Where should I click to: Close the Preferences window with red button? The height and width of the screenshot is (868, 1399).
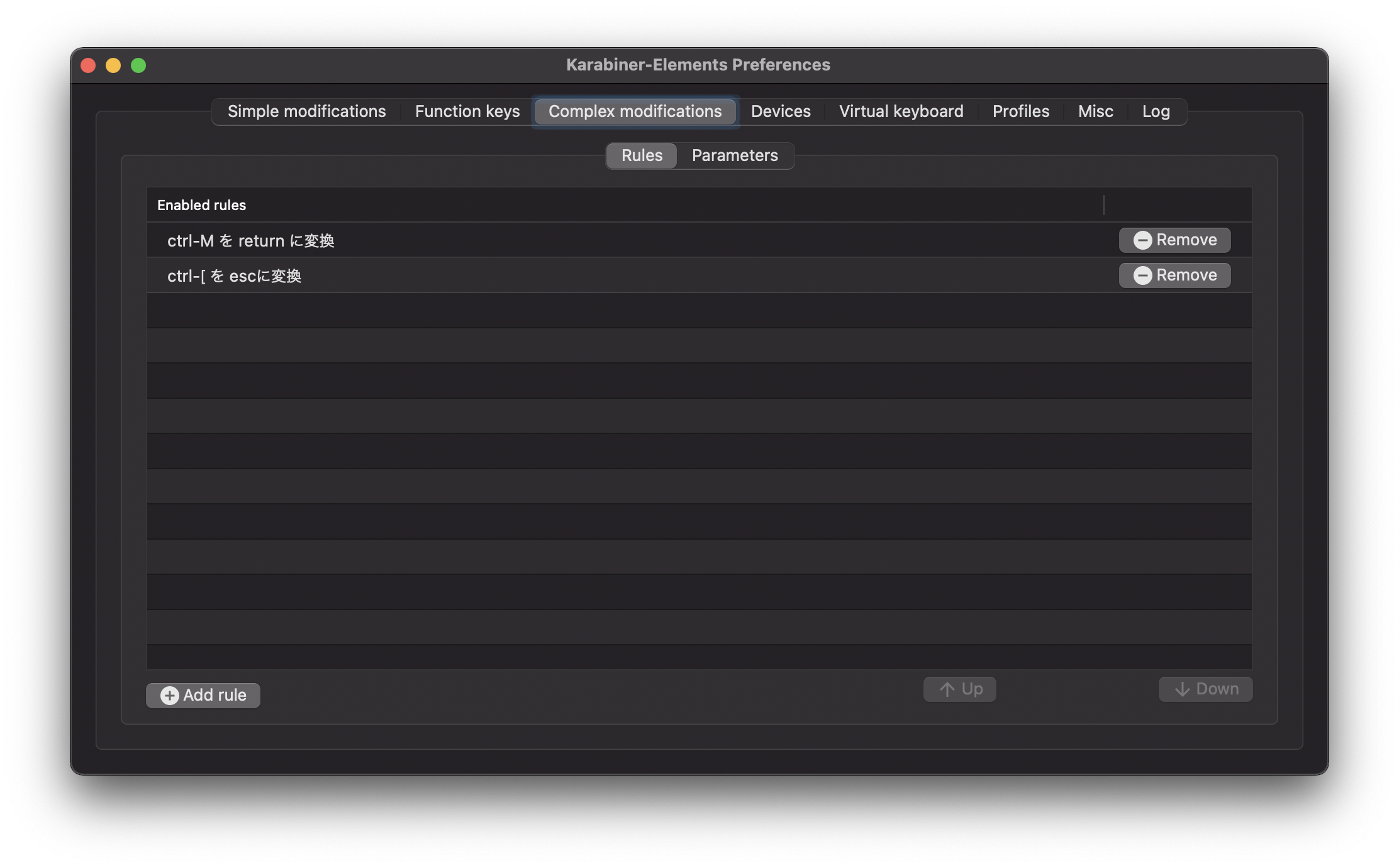click(x=88, y=65)
